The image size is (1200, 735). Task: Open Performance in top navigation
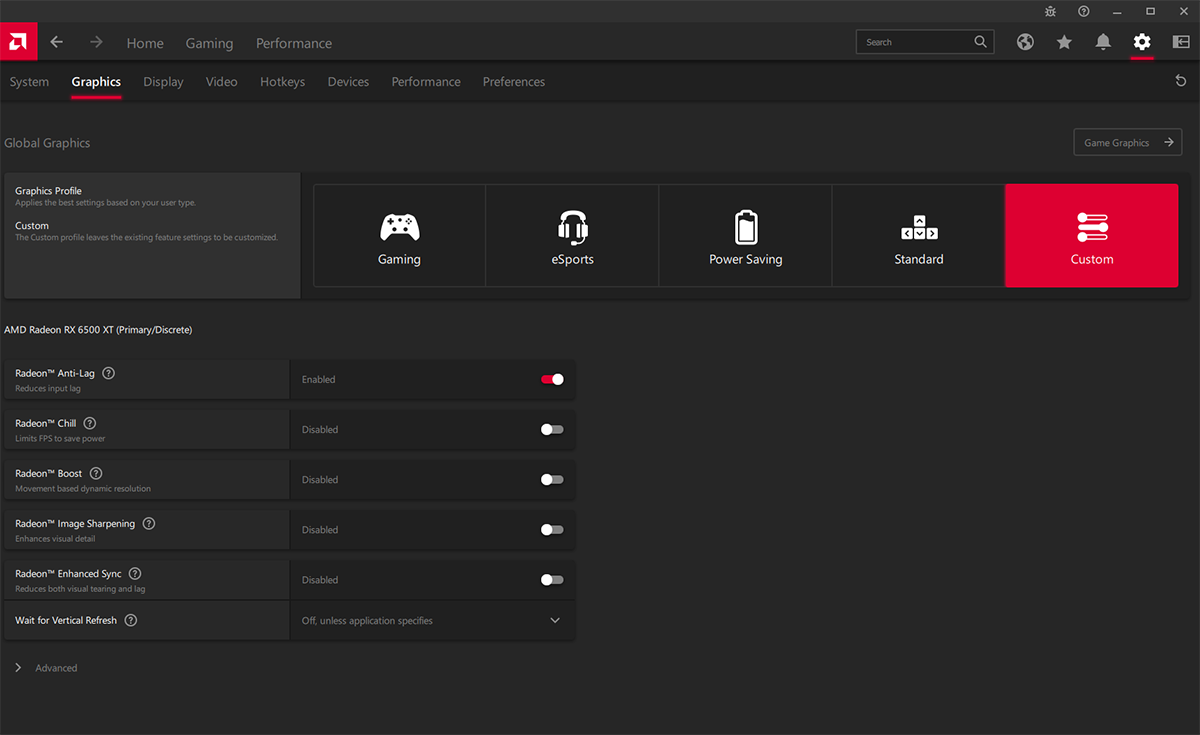pos(294,43)
